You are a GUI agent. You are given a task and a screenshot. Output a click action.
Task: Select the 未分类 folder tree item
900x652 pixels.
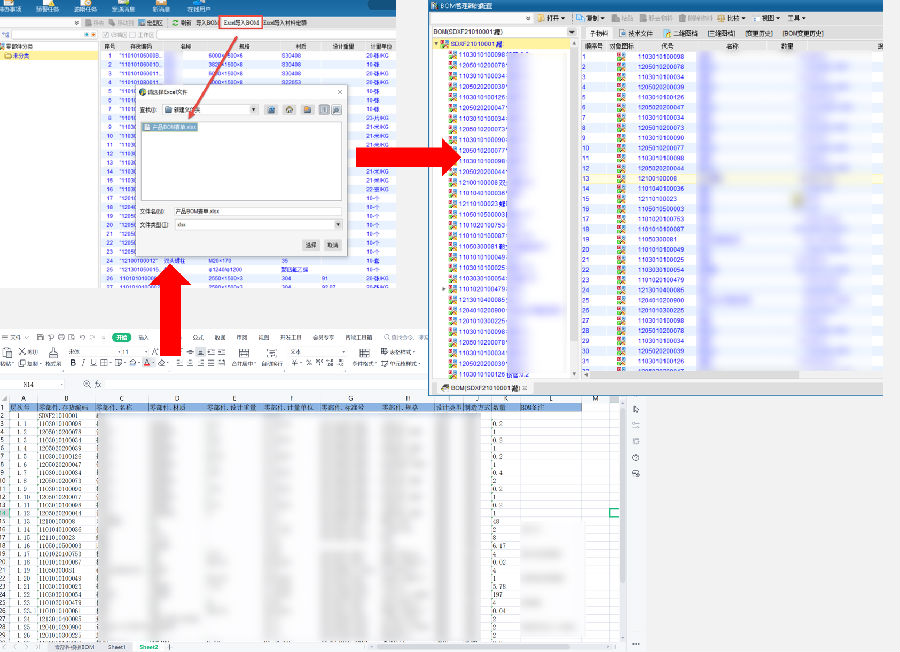(x=19, y=56)
